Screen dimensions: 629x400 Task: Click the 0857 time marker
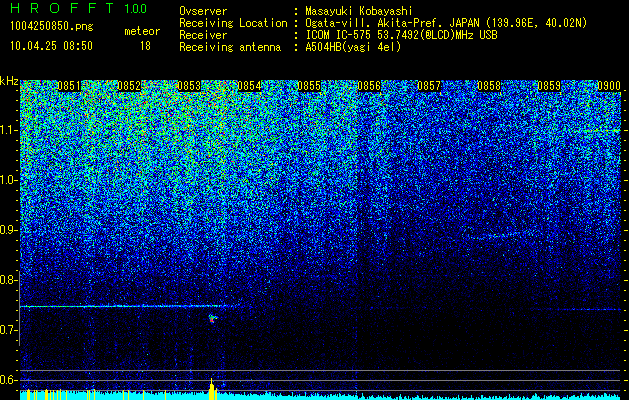(429, 86)
